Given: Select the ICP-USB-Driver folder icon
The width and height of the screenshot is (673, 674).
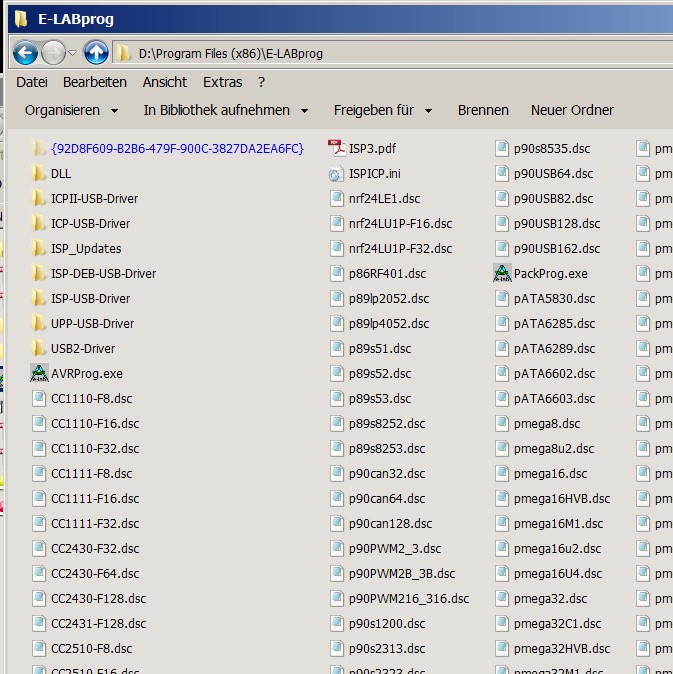Looking at the screenshot, I should (39, 224).
